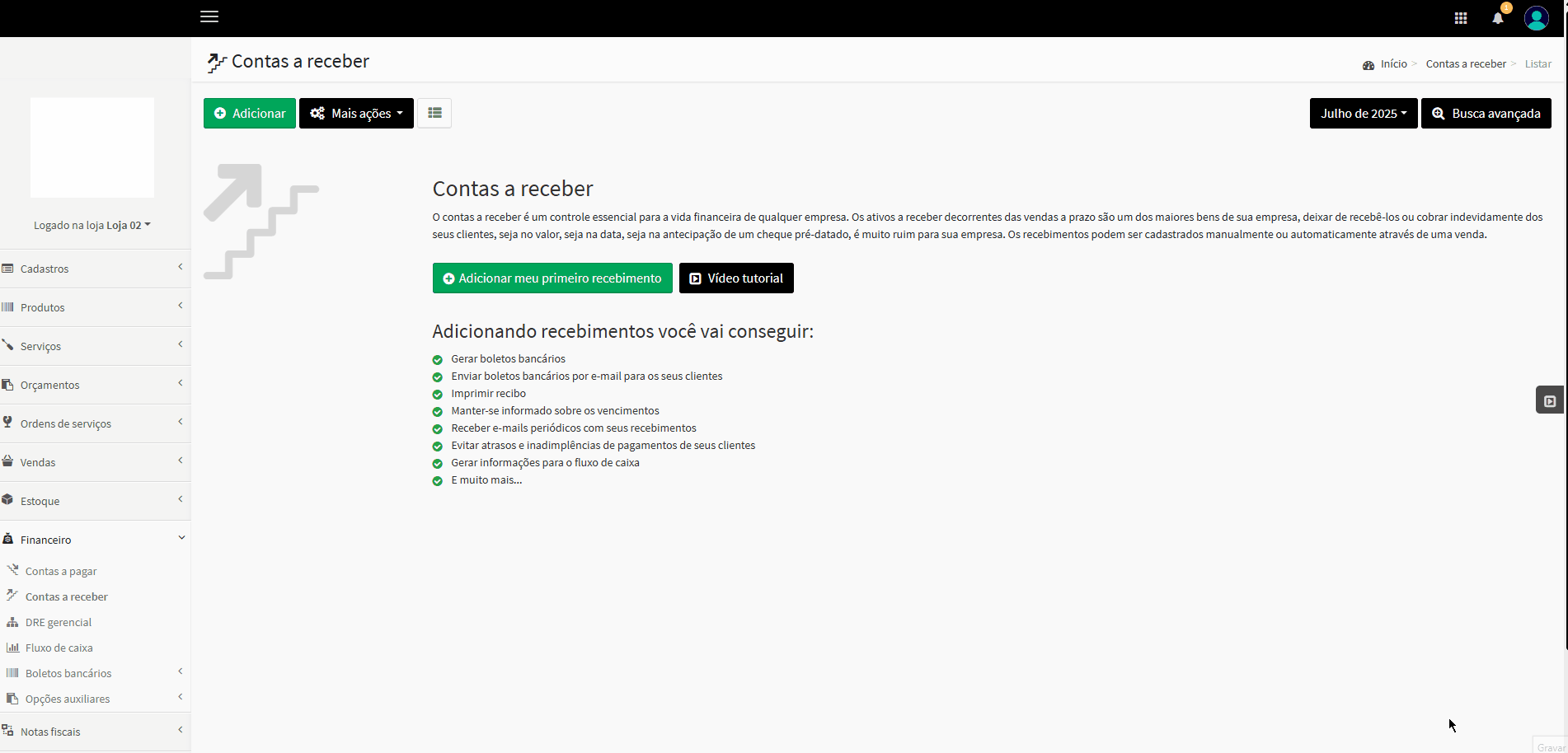
Task: Click the green Adicionar button
Action: (250, 113)
